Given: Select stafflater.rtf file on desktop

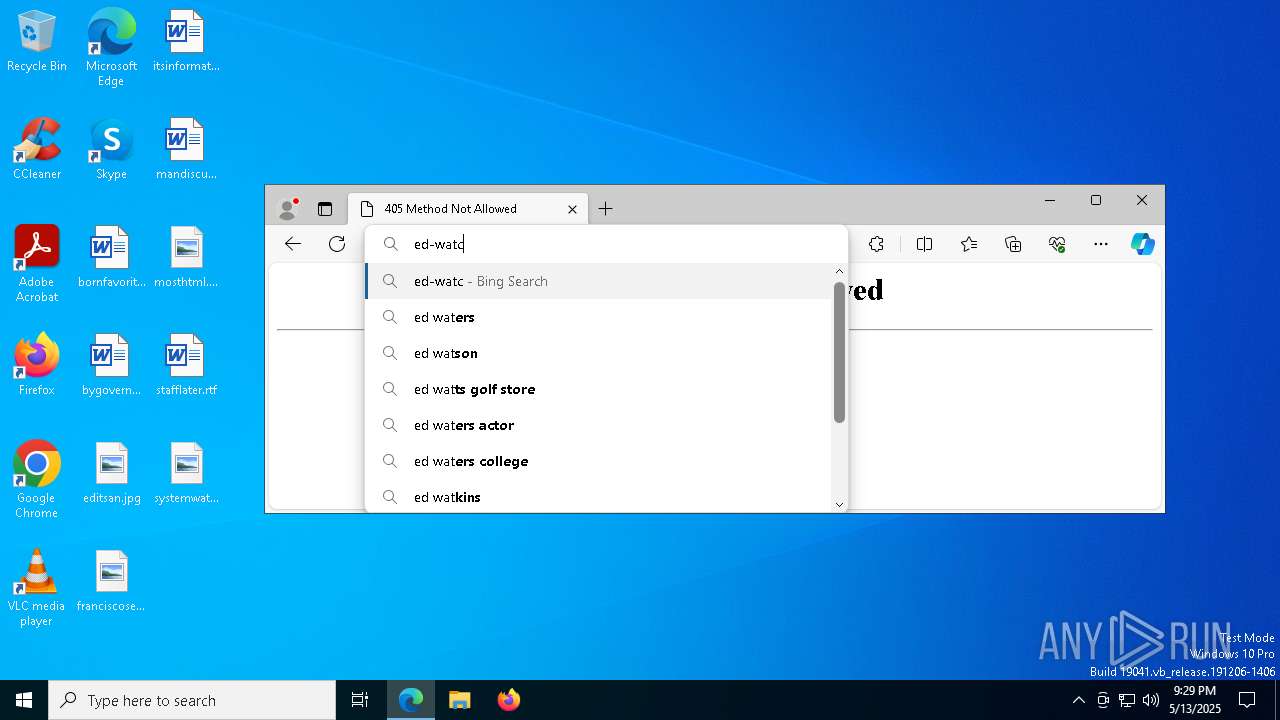Looking at the screenshot, I should coord(186,366).
